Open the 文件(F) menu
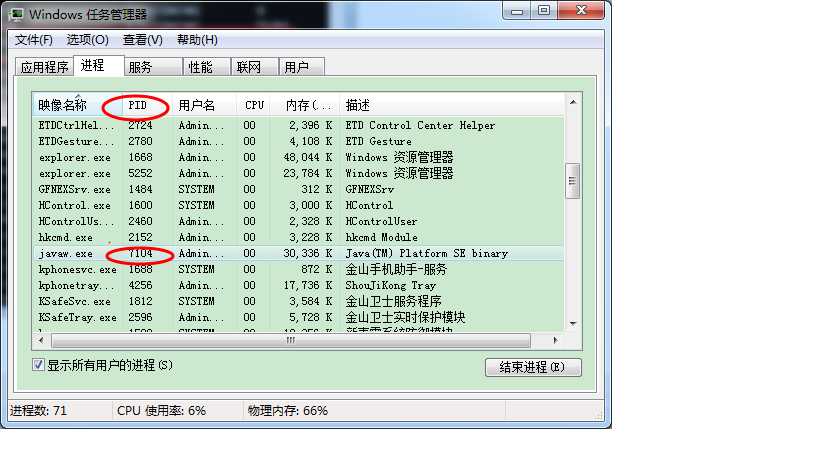Viewport: 819px width, 460px height. point(33,40)
